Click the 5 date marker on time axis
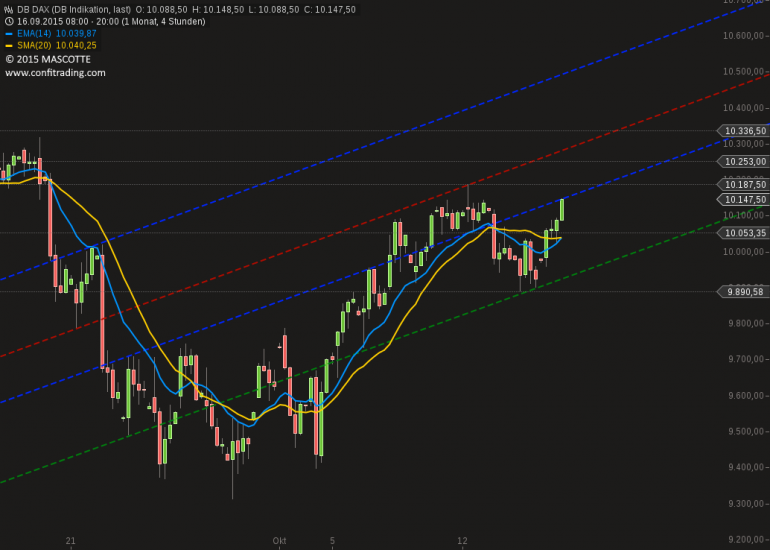The height and width of the screenshot is (550, 770). point(332,541)
